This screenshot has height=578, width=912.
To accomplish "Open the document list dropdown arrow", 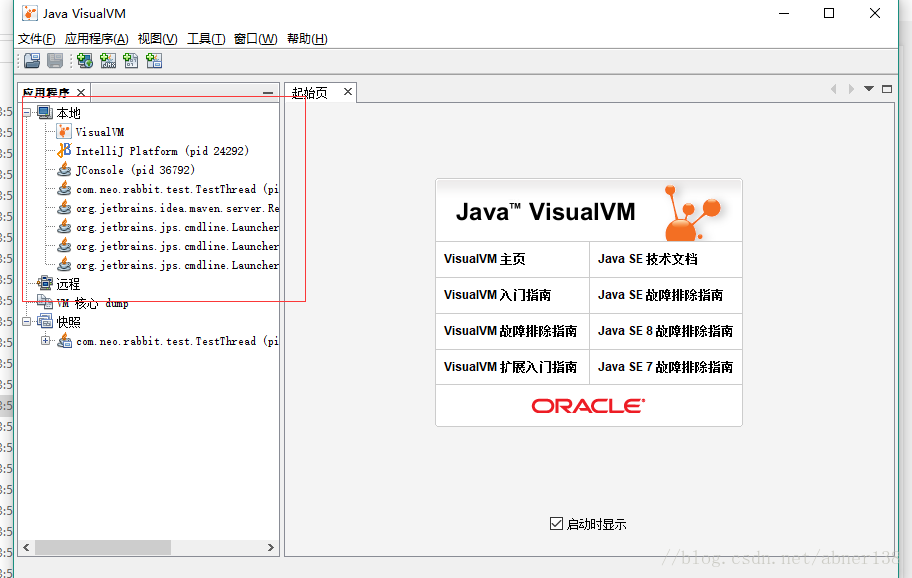I will click(869, 89).
